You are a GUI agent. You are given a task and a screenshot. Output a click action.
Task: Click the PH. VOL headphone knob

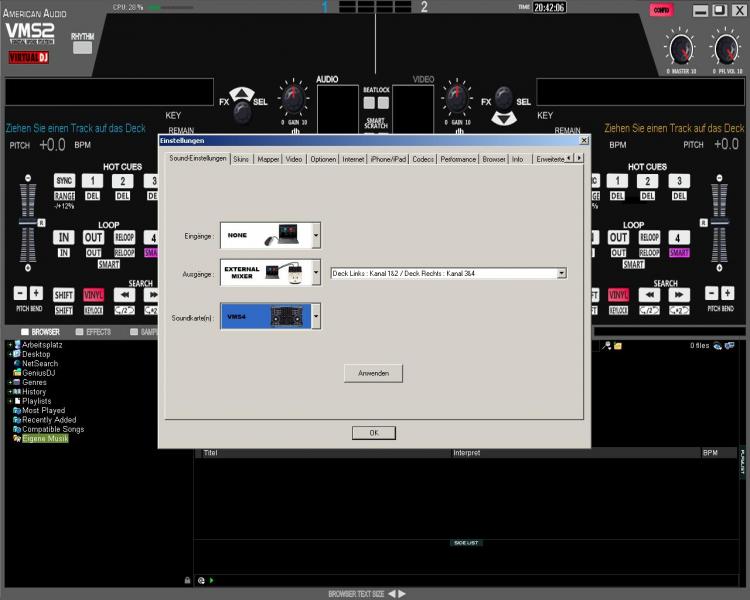point(726,49)
